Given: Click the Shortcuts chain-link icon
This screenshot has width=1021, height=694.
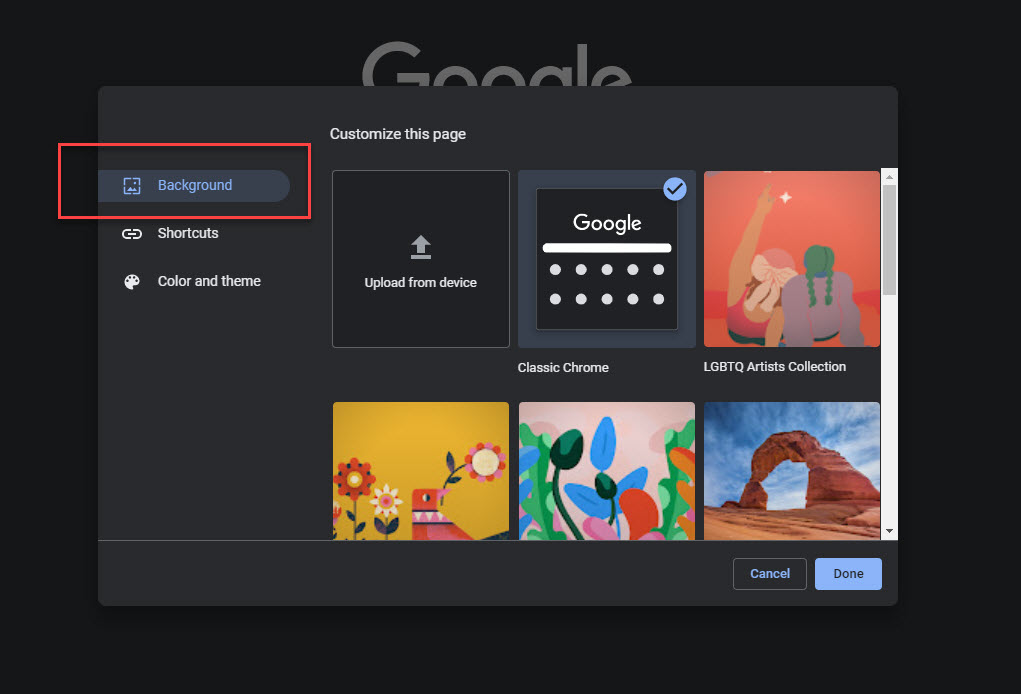Looking at the screenshot, I should 131,233.
